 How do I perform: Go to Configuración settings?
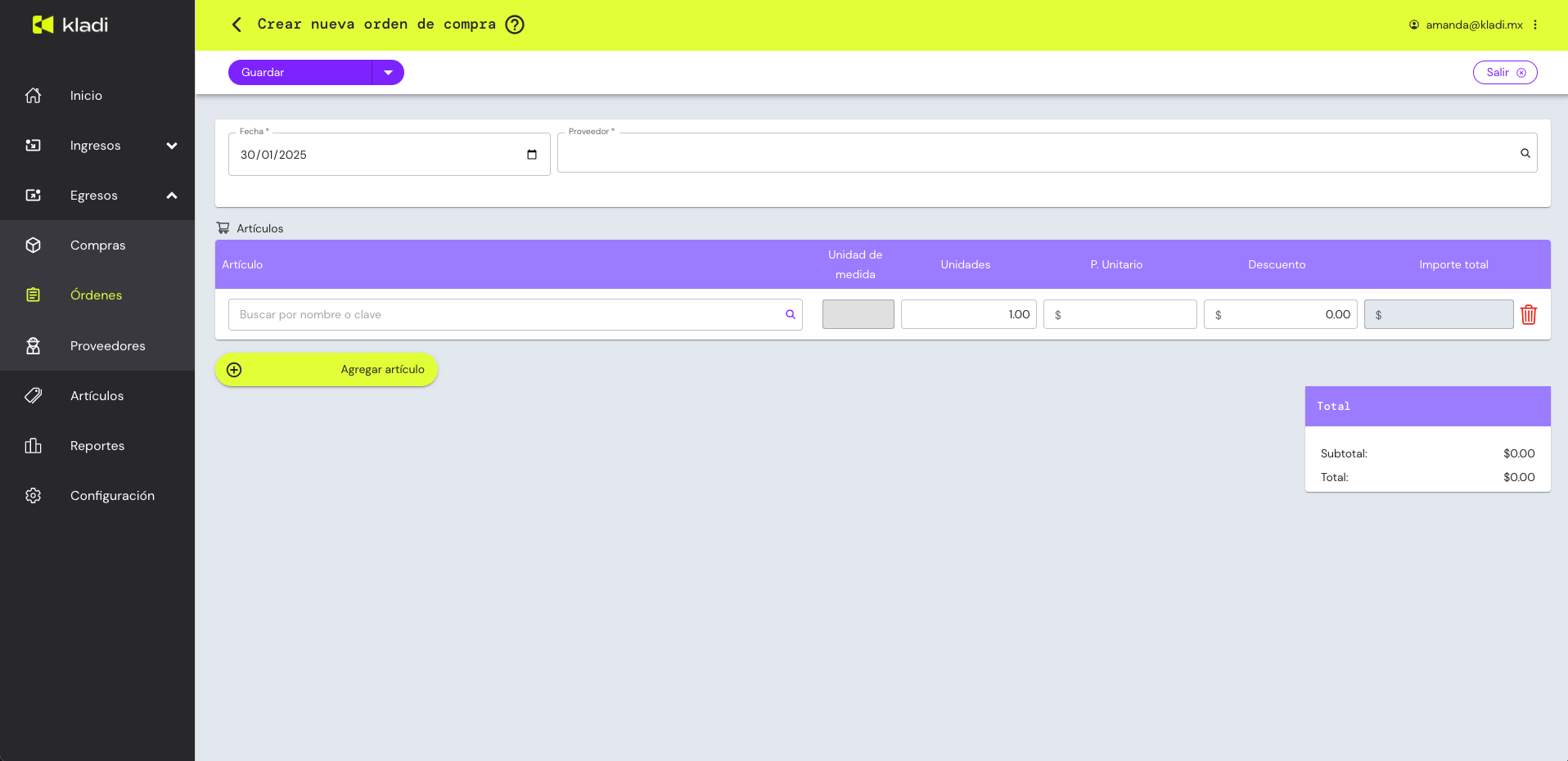point(112,496)
